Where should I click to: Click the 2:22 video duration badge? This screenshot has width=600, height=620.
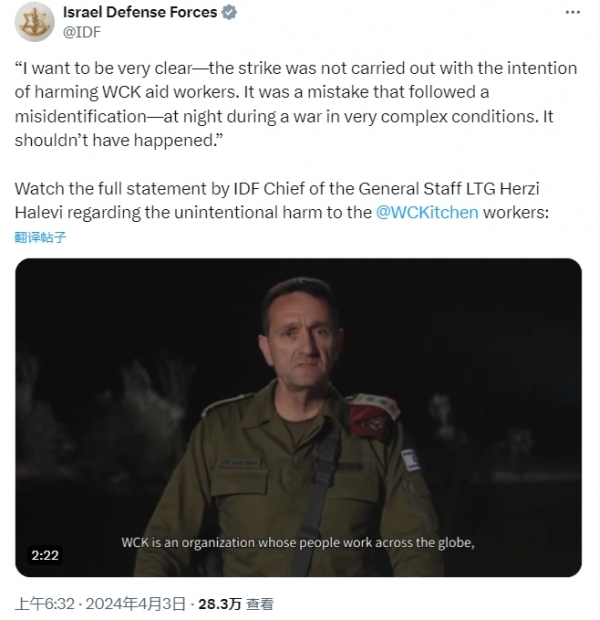(45, 555)
